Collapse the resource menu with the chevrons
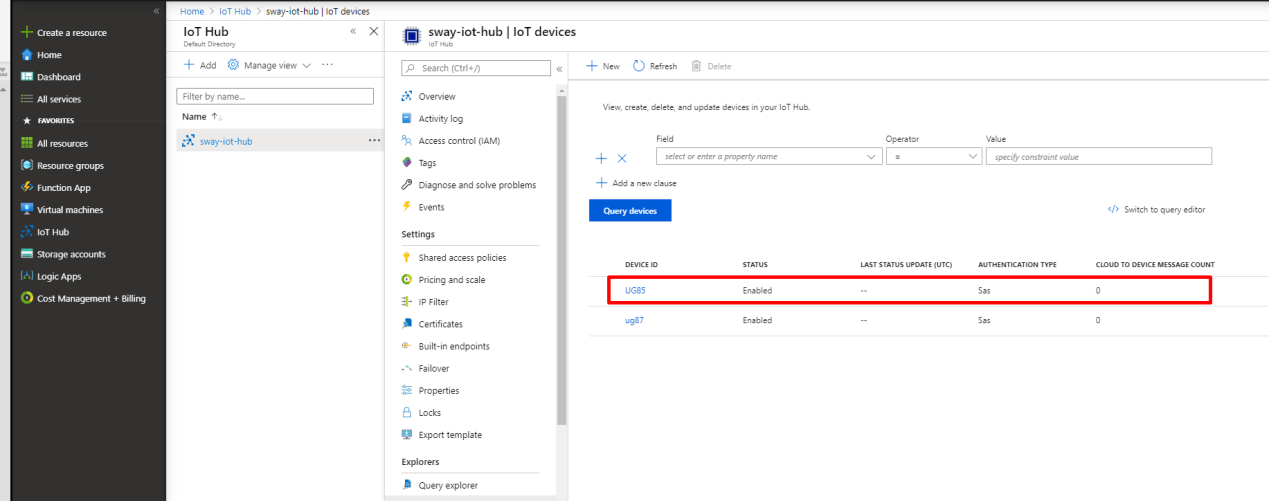Viewport: 1269px width, 501px height. [x=559, y=68]
